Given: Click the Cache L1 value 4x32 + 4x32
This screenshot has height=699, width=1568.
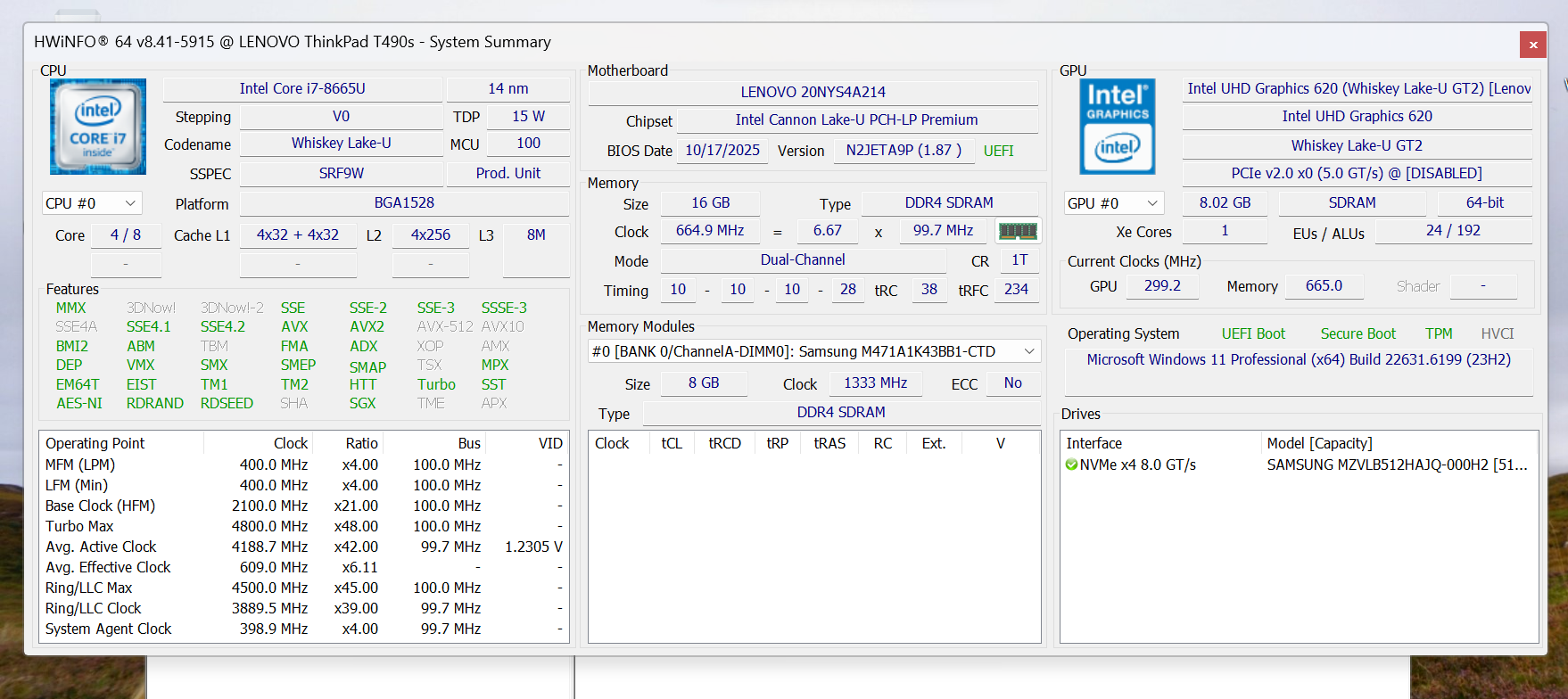Looking at the screenshot, I should tap(298, 234).
